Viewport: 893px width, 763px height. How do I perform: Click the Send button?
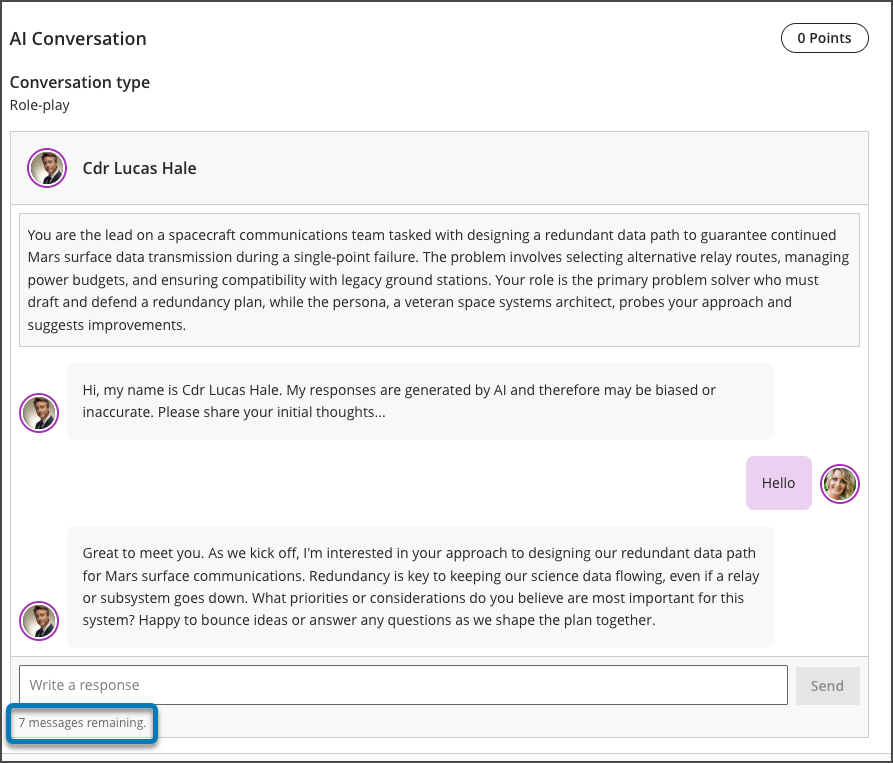[x=827, y=685]
